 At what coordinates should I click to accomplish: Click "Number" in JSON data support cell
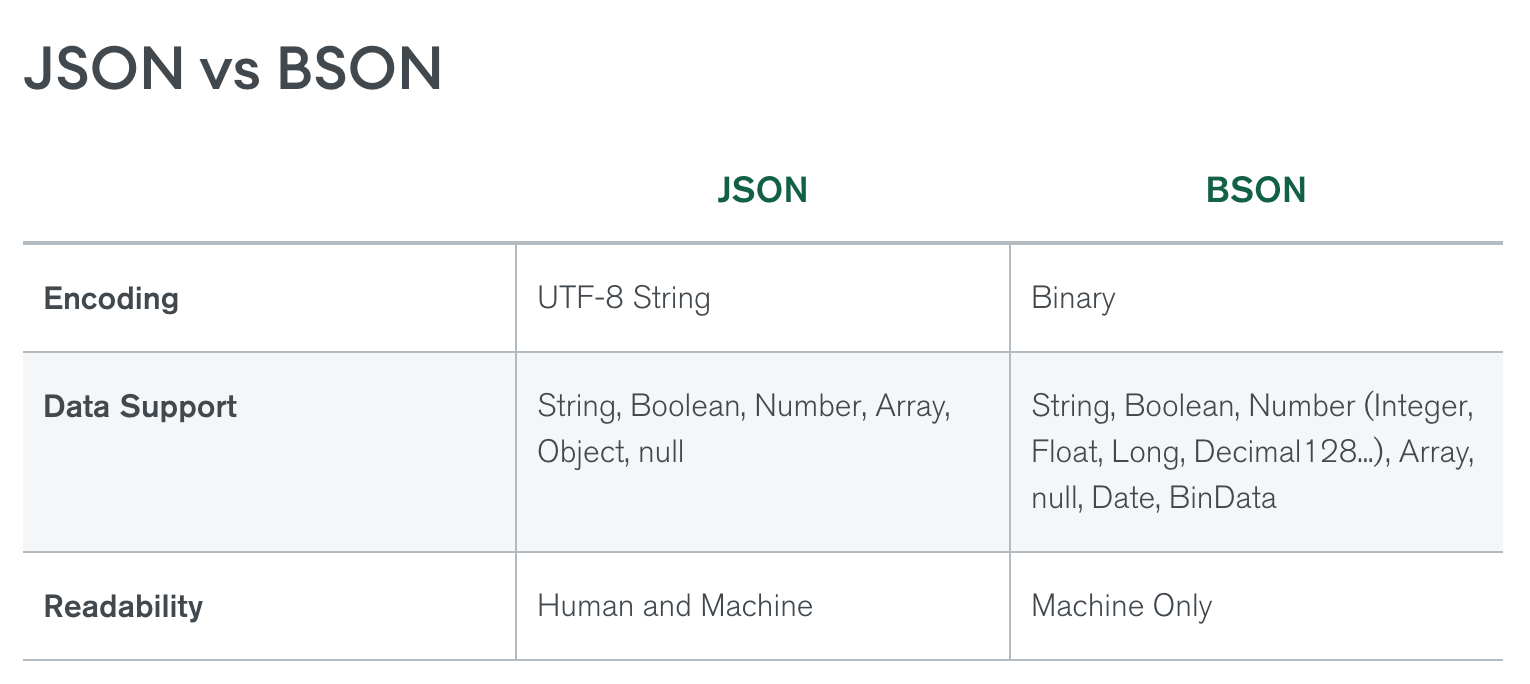point(808,407)
